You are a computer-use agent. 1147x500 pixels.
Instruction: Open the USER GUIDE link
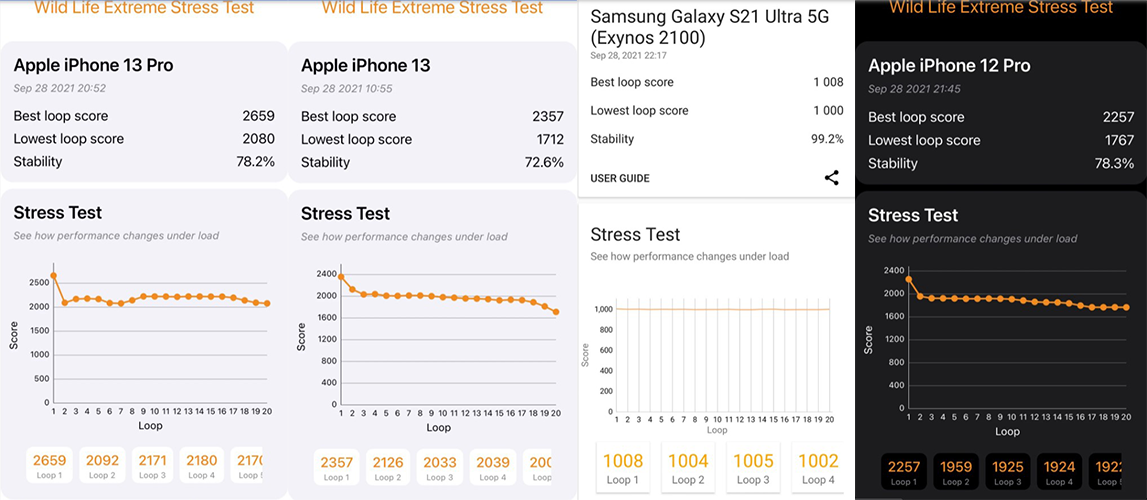click(x=620, y=178)
